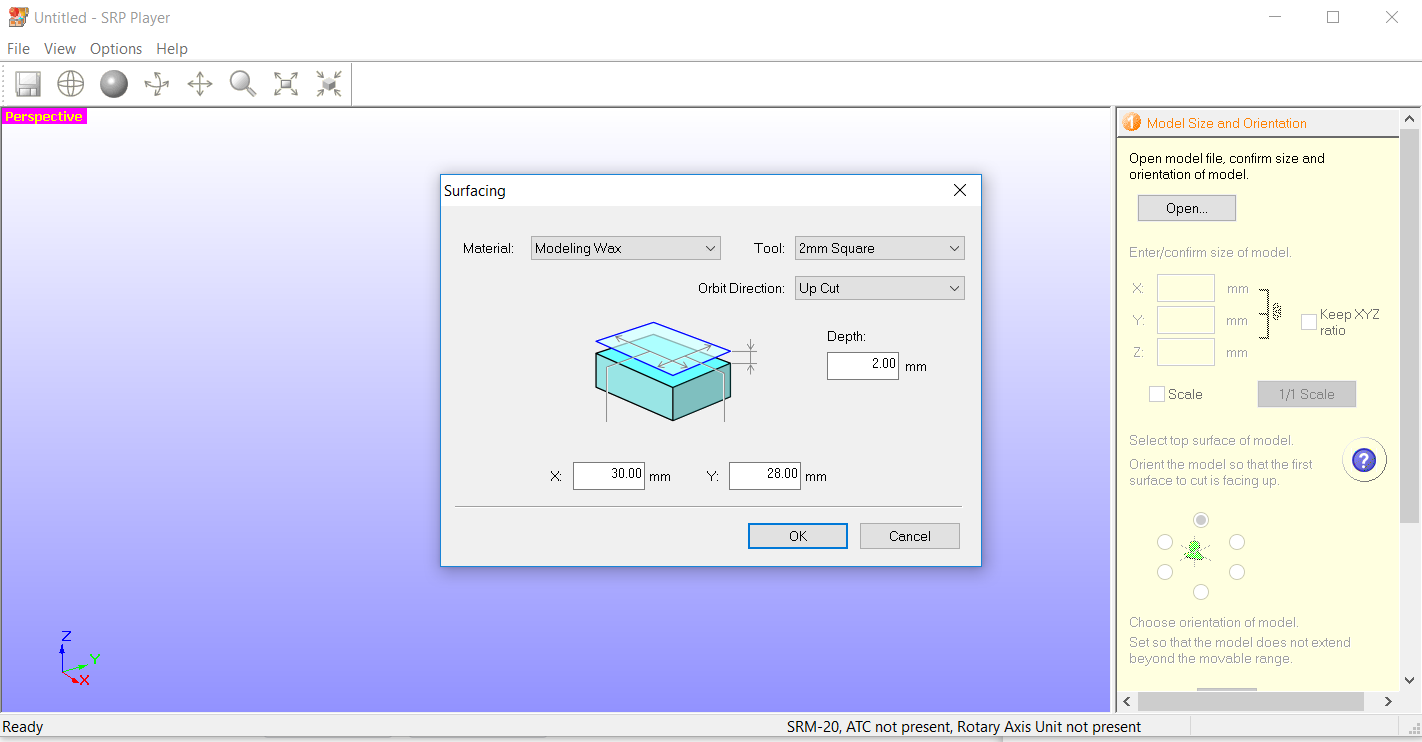Screen dimensions: 1422x742
Task: Click the Fit to Screen toolbar icon
Action: pyautogui.click(x=286, y=84)
